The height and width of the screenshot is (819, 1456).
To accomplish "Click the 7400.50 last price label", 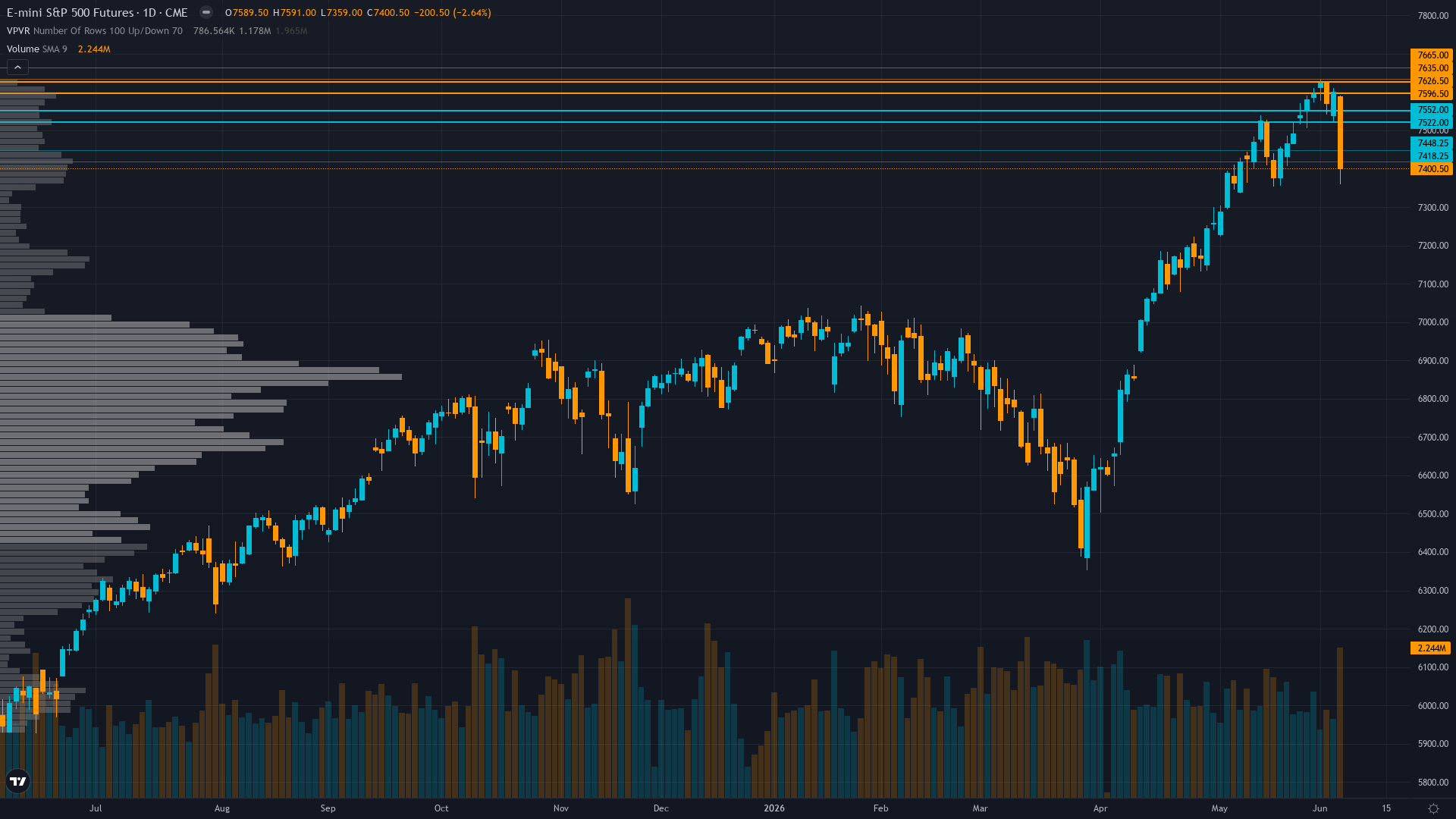I will (1432, 169).
